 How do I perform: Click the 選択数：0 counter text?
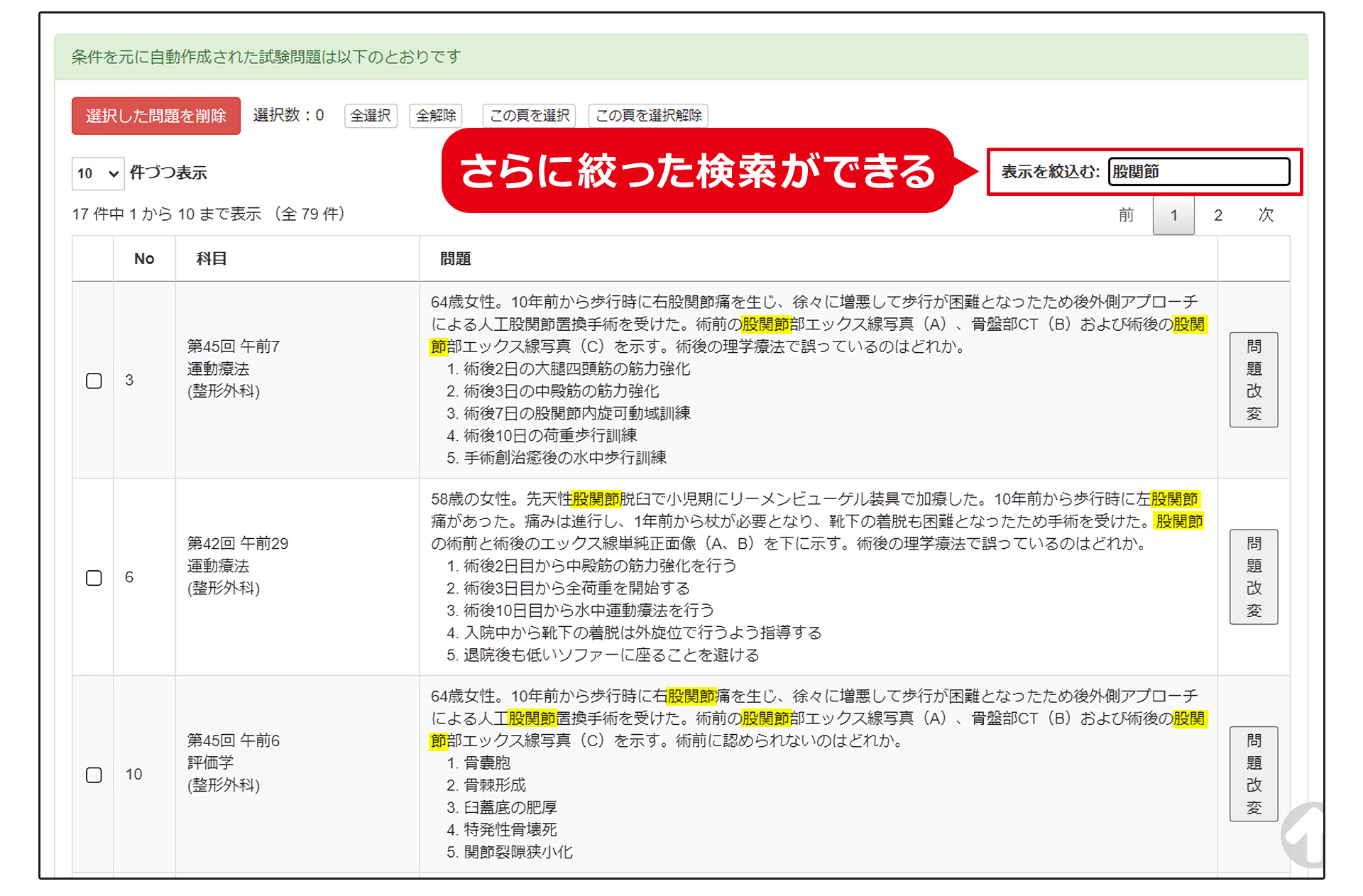288,115
